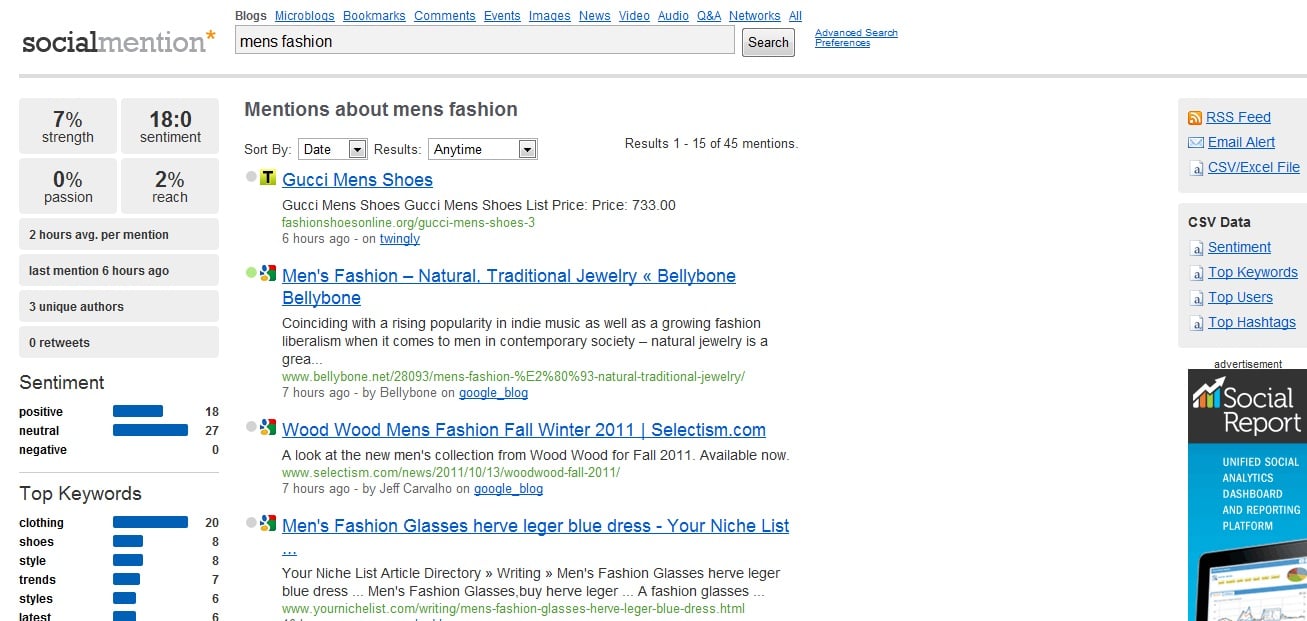Click the Google icon beside Wood Wood result
Viewport: 1307px width, 621px height.
pyautogui.click(x=268, y=427)
